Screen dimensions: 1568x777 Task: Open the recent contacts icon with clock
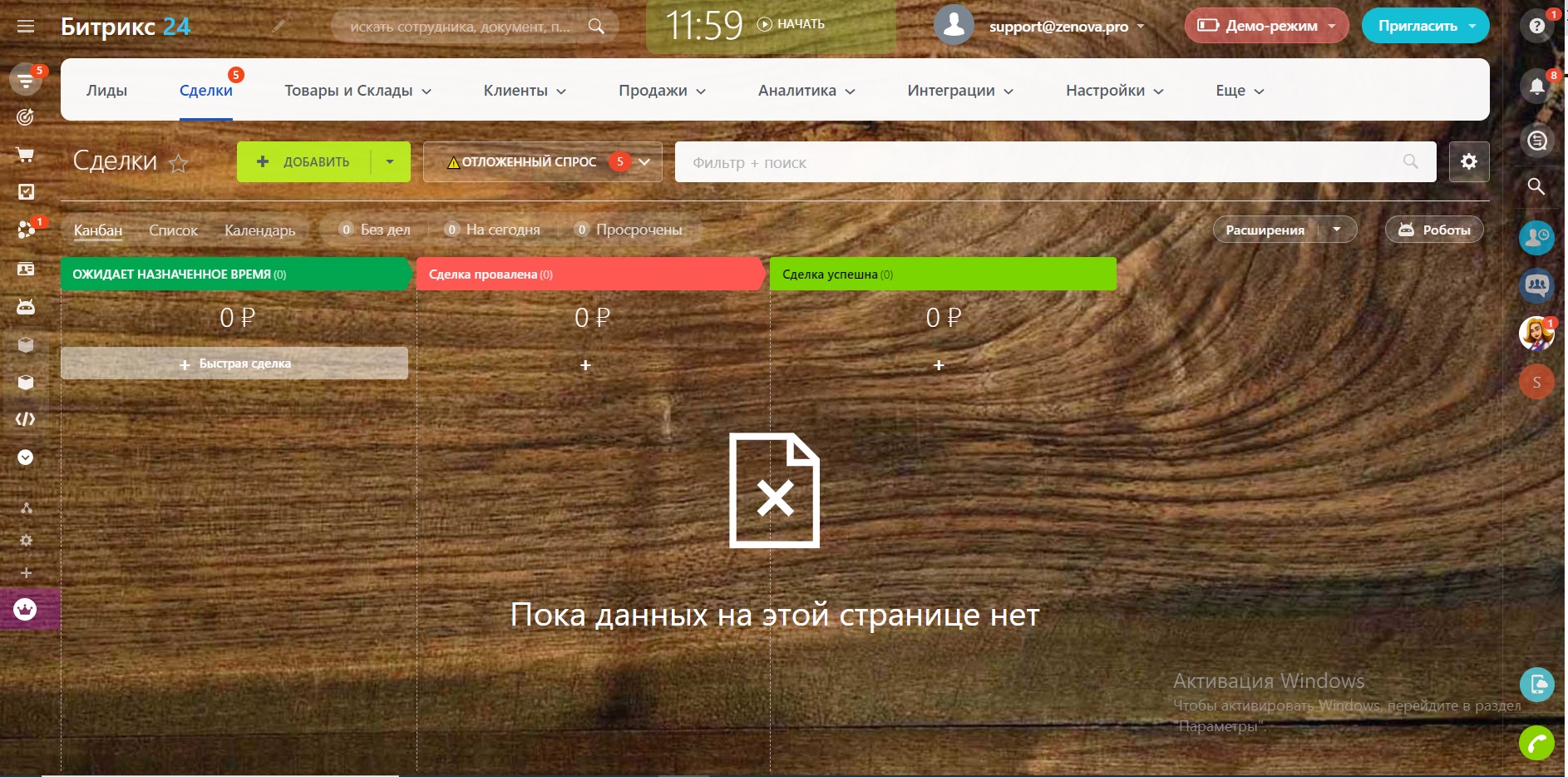tap(1536, 238)
